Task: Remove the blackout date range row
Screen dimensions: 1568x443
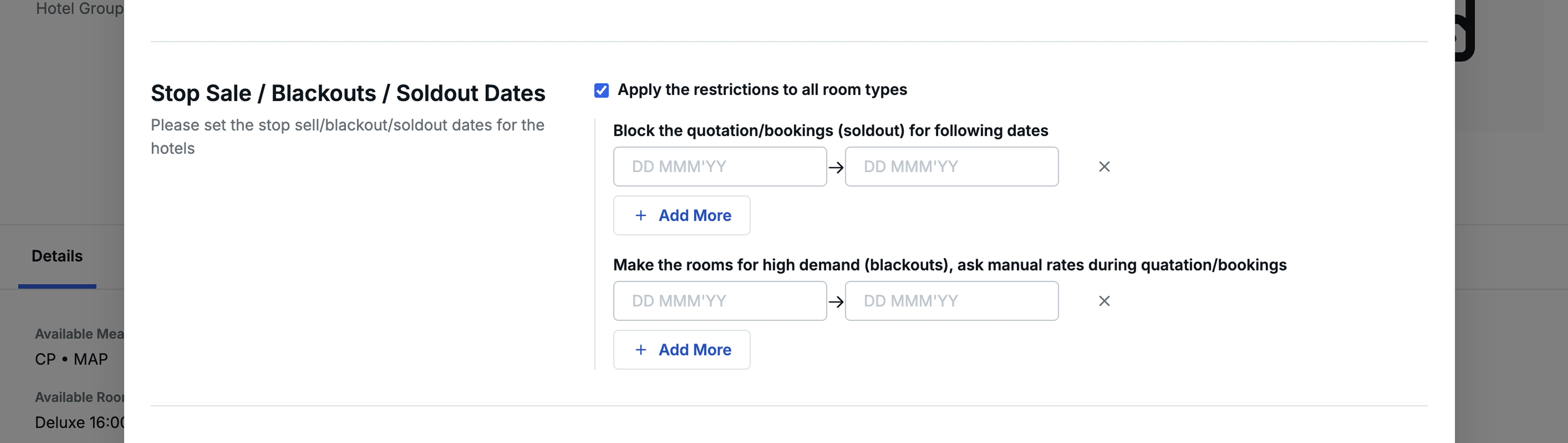Action: pyautogui.click(x=1104, y=301)
